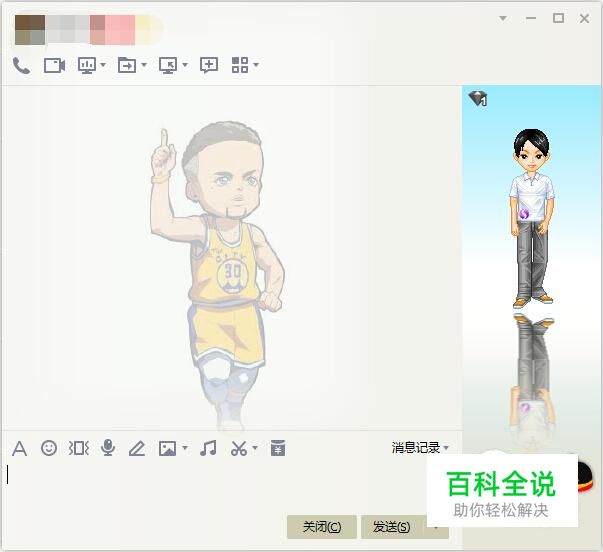603x552 pixels.
Task: Click the 发送(S) send button
Action: coord(391,527)
